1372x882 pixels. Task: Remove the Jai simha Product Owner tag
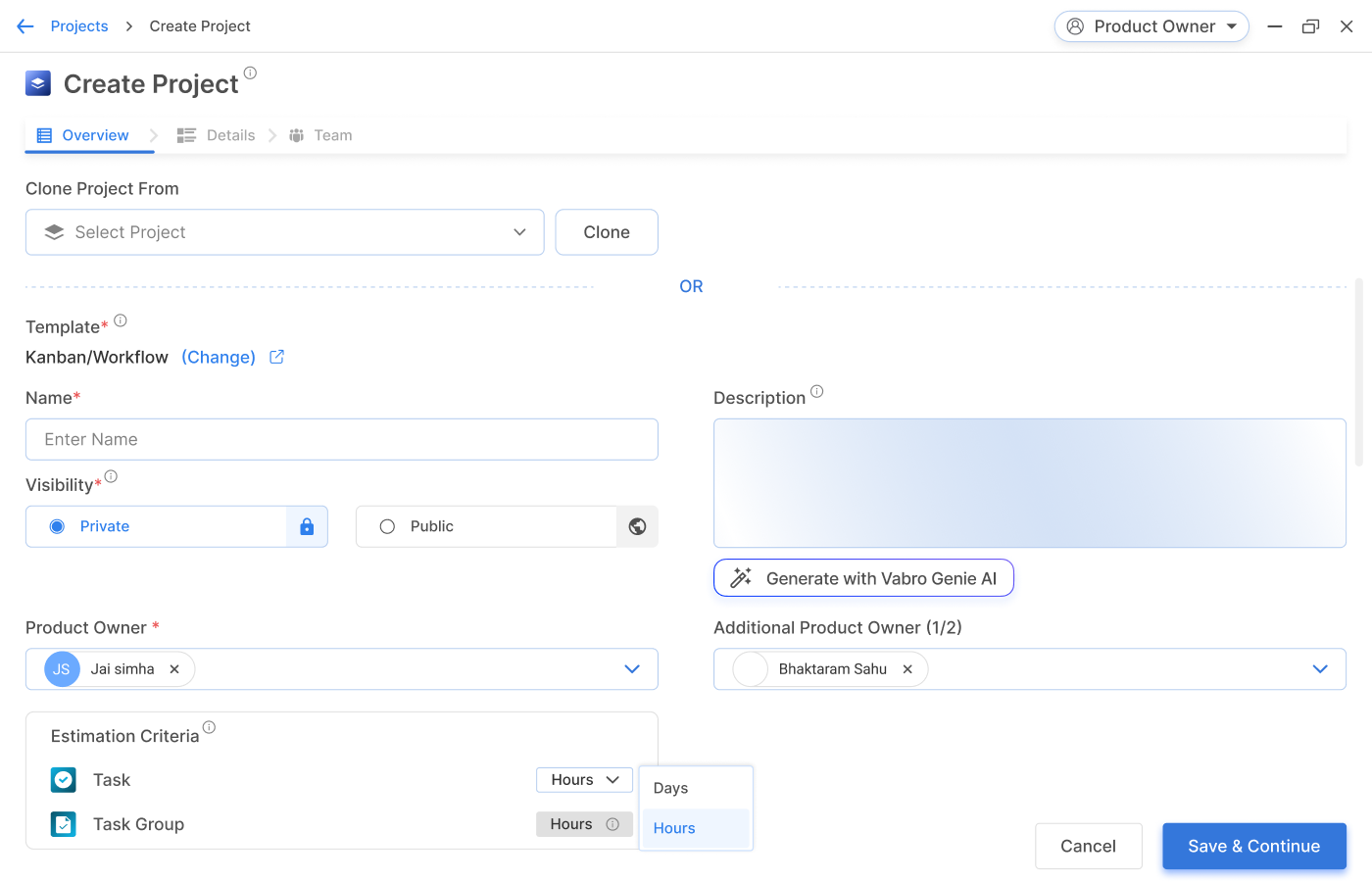tap(173, 668)
